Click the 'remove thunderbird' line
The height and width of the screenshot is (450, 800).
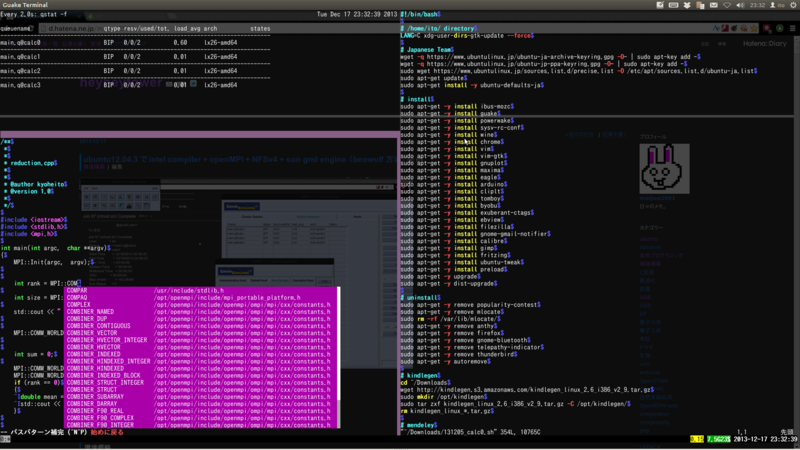click(x=459, y=354)
